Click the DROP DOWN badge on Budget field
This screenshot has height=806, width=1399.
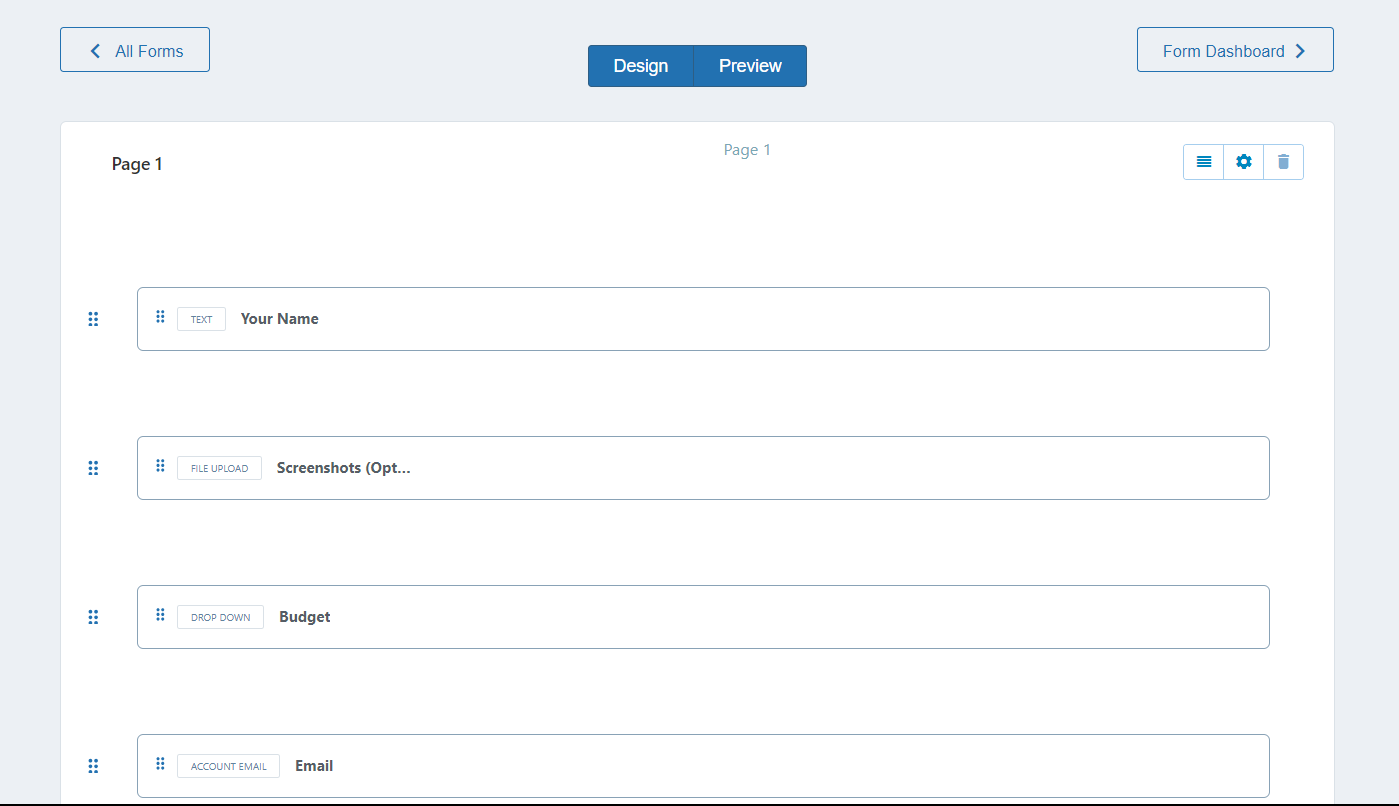[x=220, y=617]
